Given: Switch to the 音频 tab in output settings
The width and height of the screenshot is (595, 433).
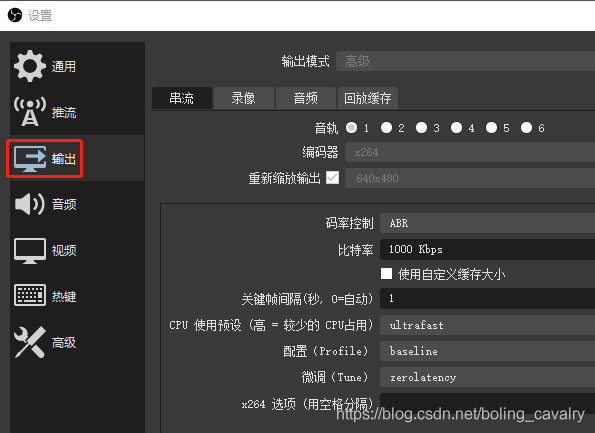Looking at the screenshot, I should [306, 98].
